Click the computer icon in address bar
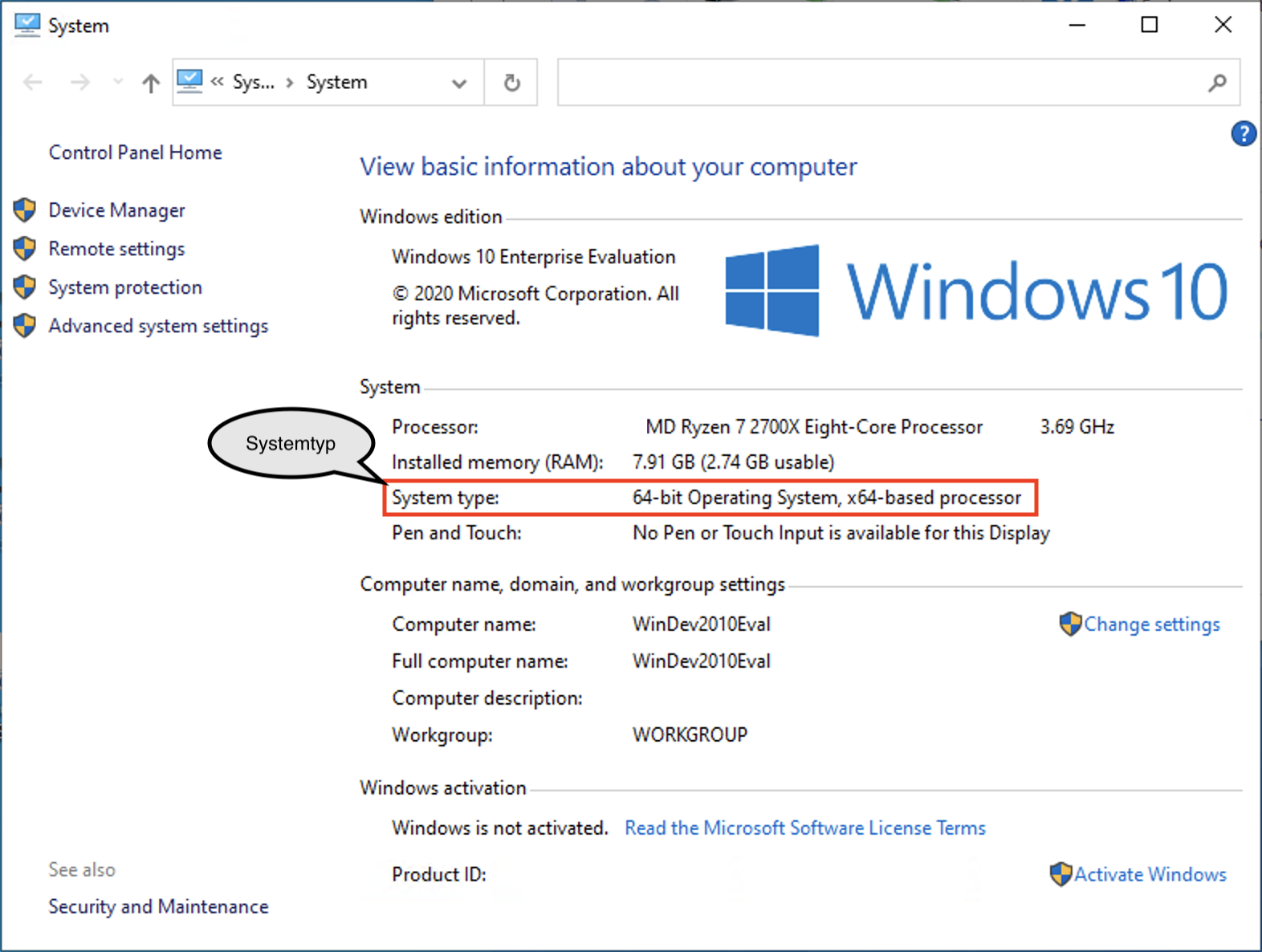The image size is (1262, 952). click(x=190, y=81)
